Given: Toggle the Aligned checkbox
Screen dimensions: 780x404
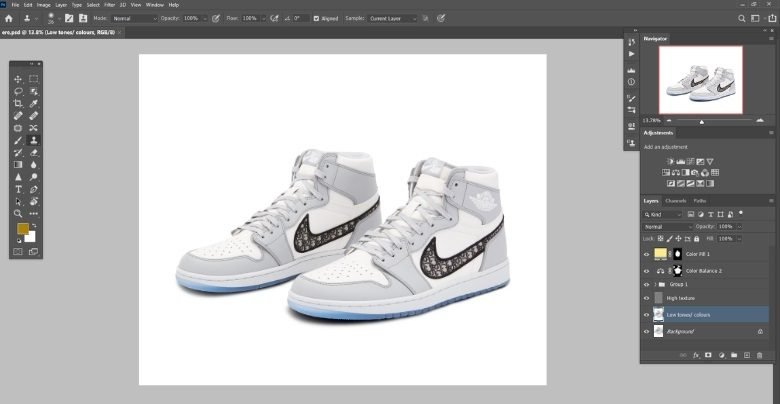Looking at the screenshot, I should point(316,18).
